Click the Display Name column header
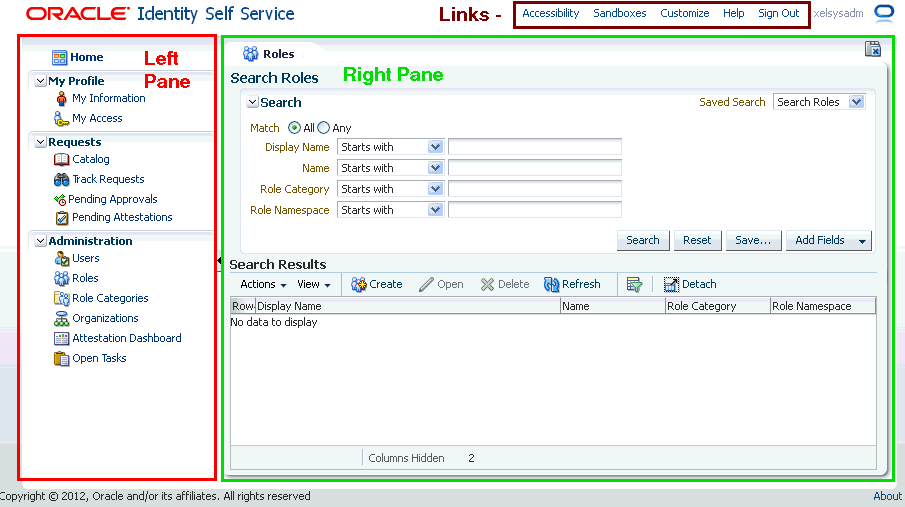The image size is (905, 507). point(407,306)
